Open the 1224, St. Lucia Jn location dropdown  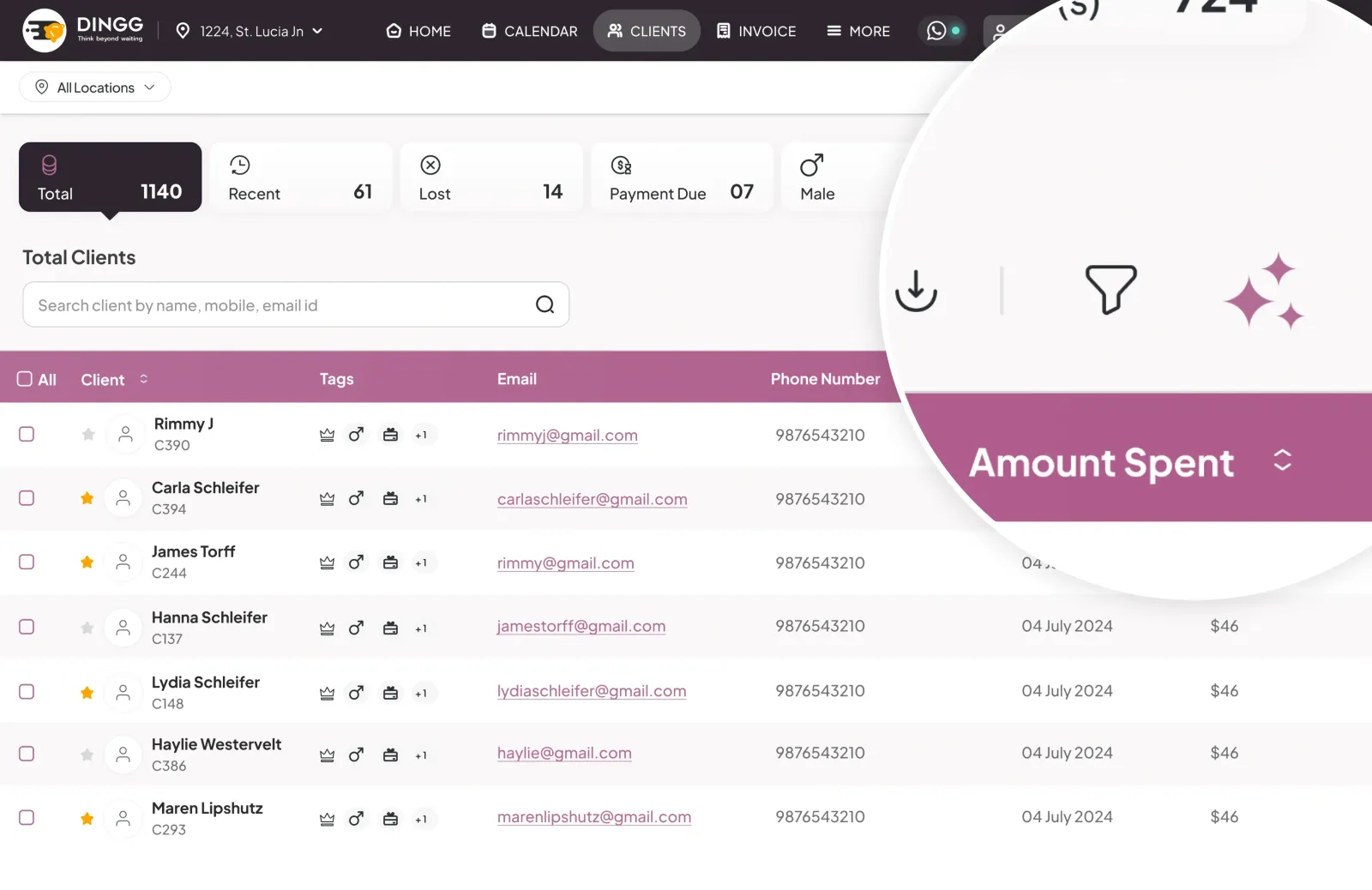[x=250, y=31]
